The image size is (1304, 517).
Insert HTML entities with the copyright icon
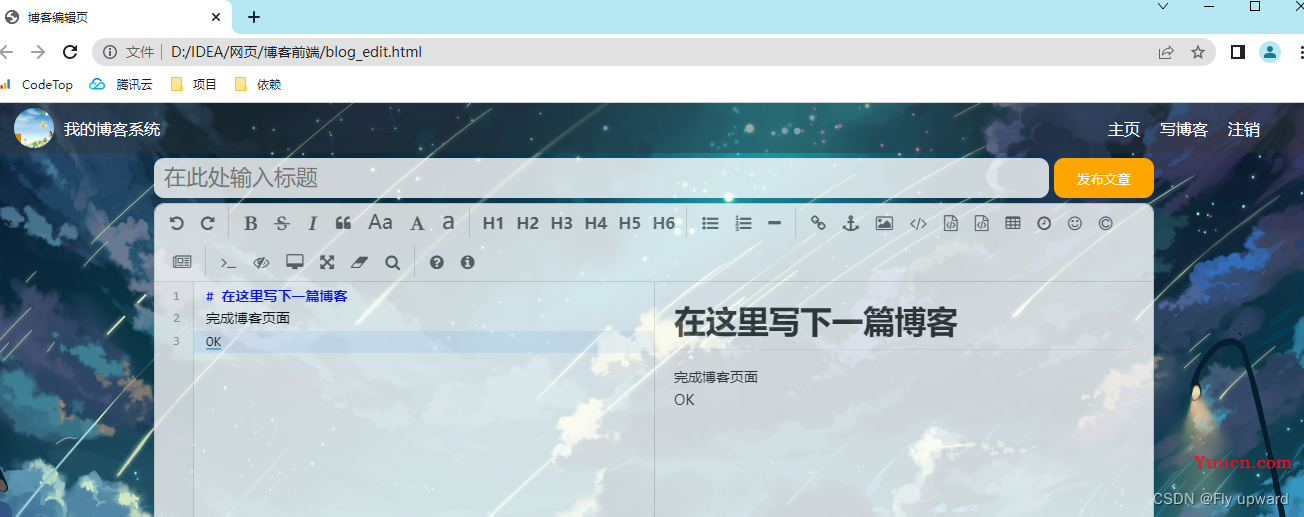click(1106, 223)
